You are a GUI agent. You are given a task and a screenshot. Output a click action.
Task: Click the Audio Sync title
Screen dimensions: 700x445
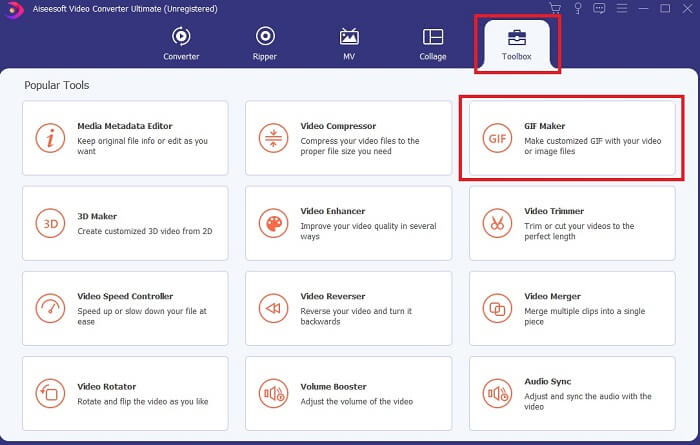[x=548, y=382]
